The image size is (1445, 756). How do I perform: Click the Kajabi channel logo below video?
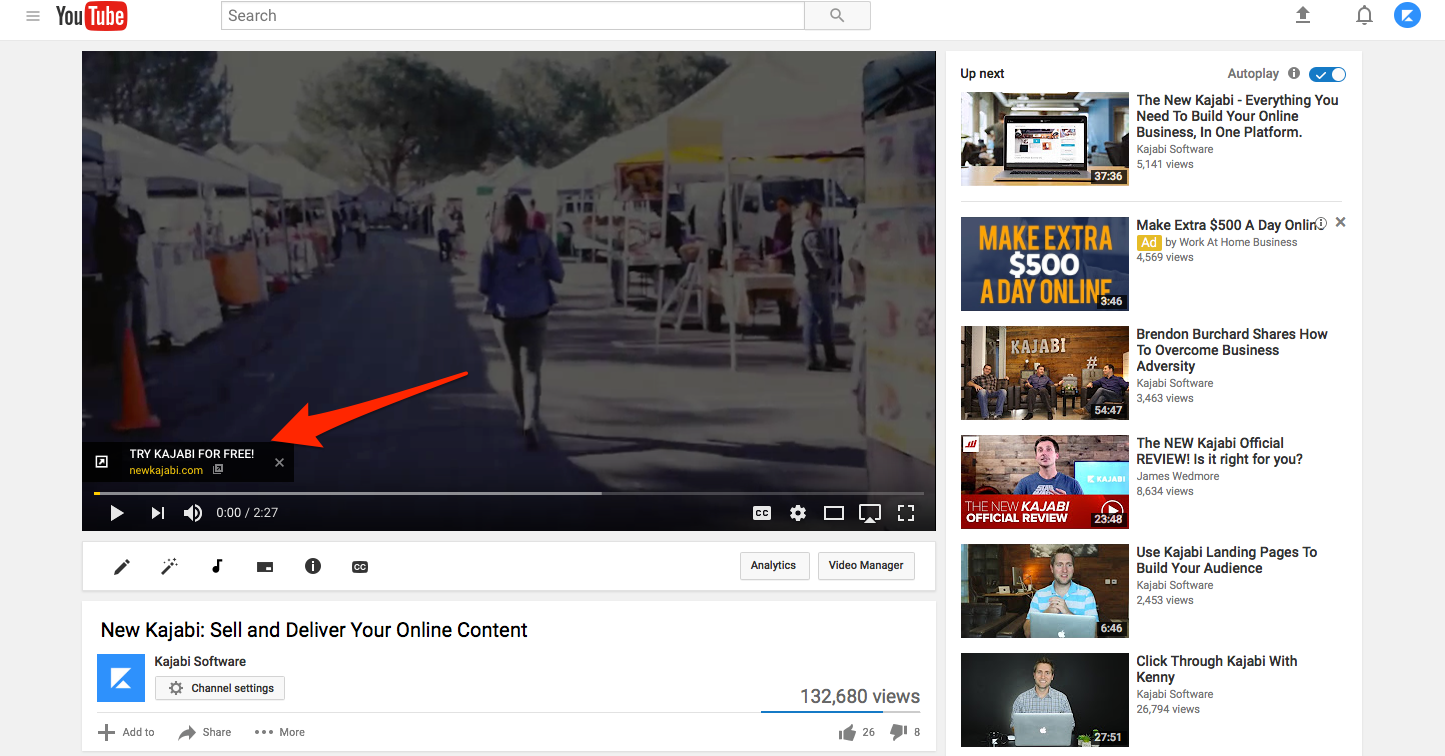[x=121, y=678]
